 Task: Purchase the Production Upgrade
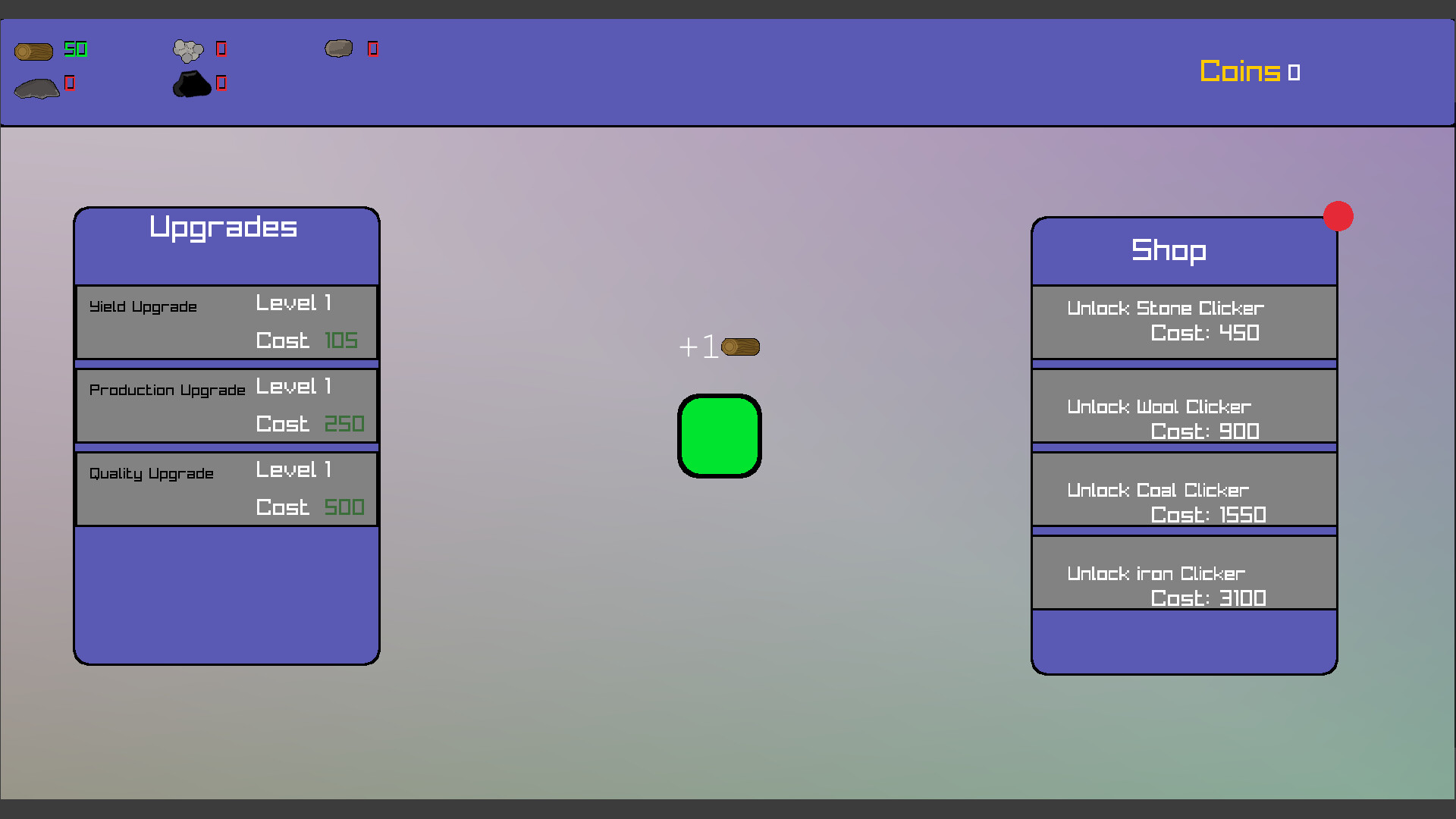click(x=227, y=406)
